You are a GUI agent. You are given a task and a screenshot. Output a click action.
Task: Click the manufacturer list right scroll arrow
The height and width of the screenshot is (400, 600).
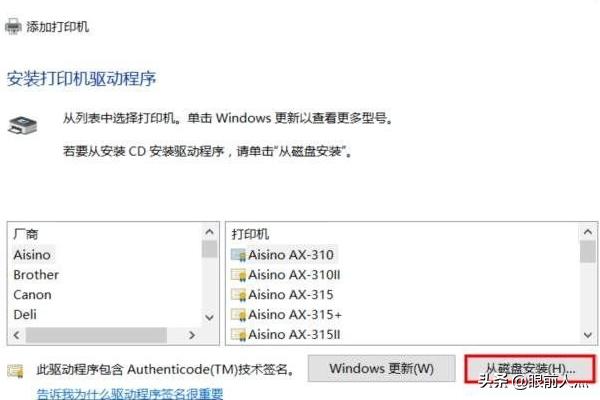tap(192, 335)
